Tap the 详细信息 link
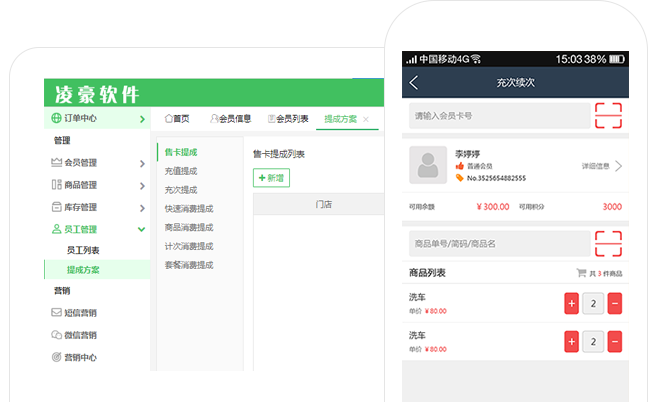The width and height of the screenshot is (660, 402). tap(596, 166)
